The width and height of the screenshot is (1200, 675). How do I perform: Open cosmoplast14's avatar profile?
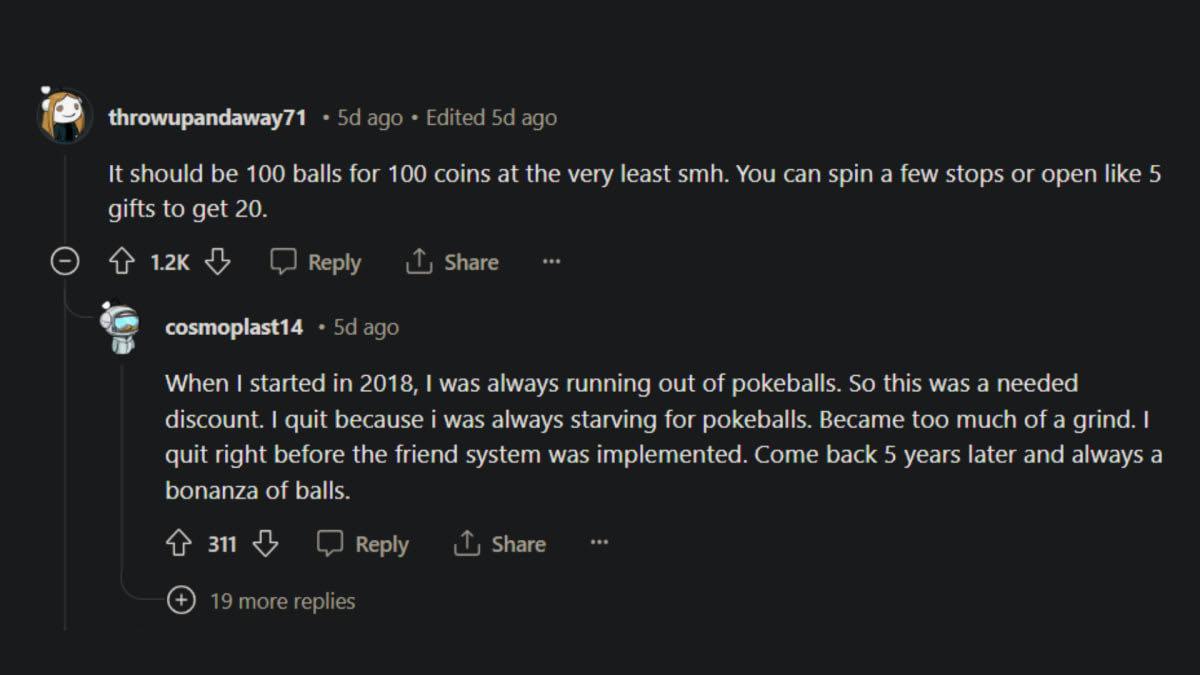point(121,328)
